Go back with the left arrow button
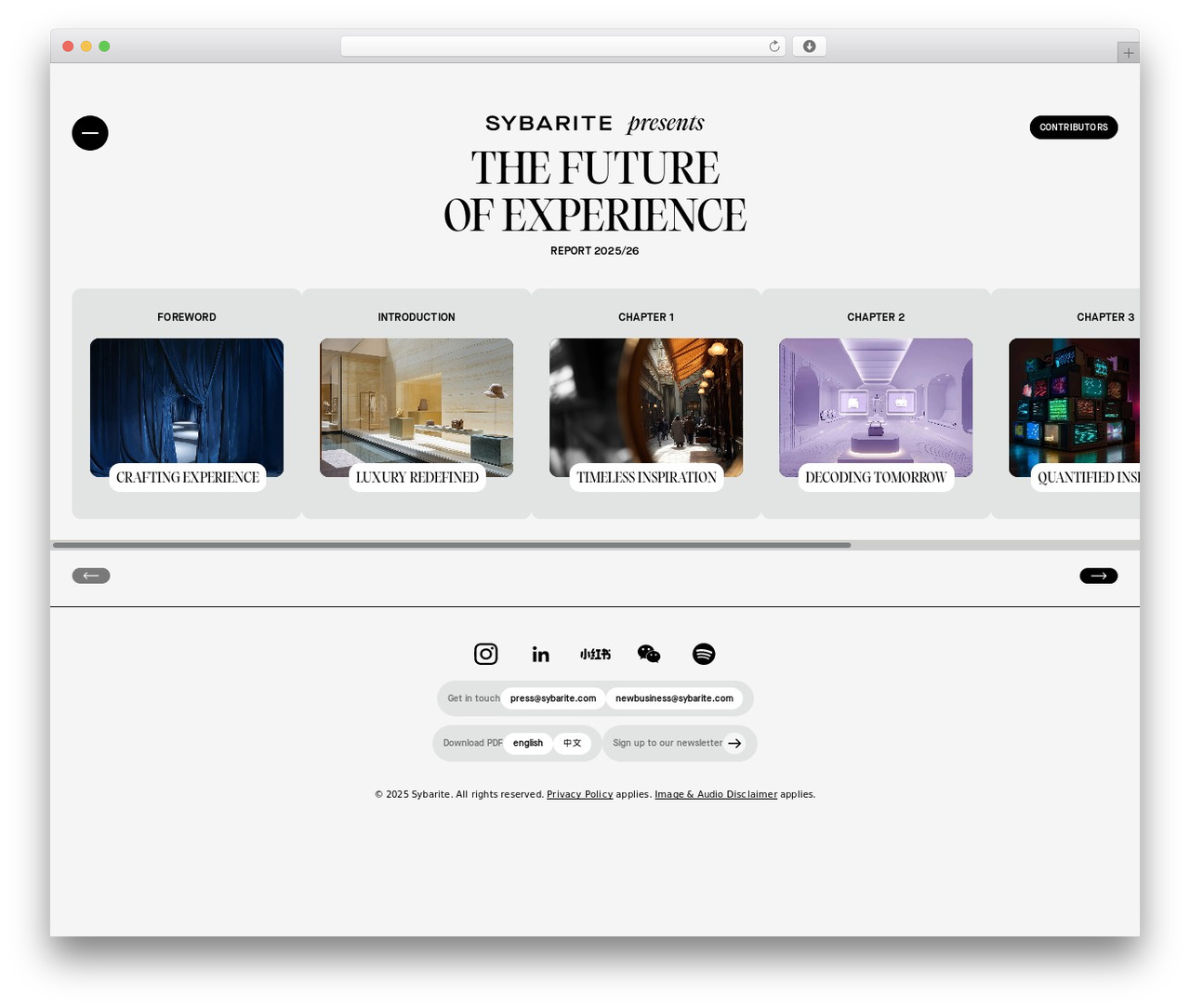This screenshot has width=1190, height=1008. (91, 576)
